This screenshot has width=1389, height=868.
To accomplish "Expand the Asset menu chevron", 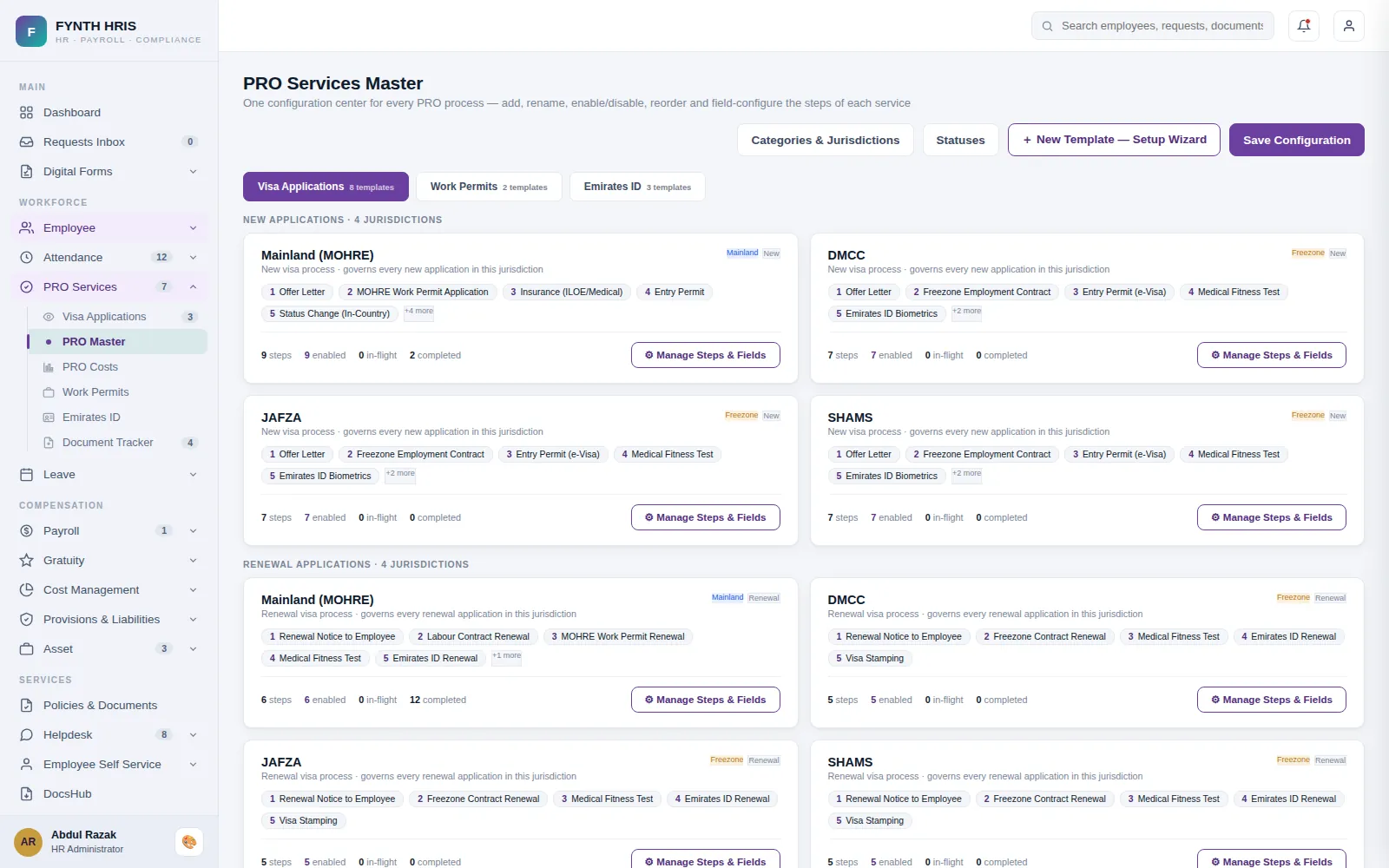I will pos(193,649).
